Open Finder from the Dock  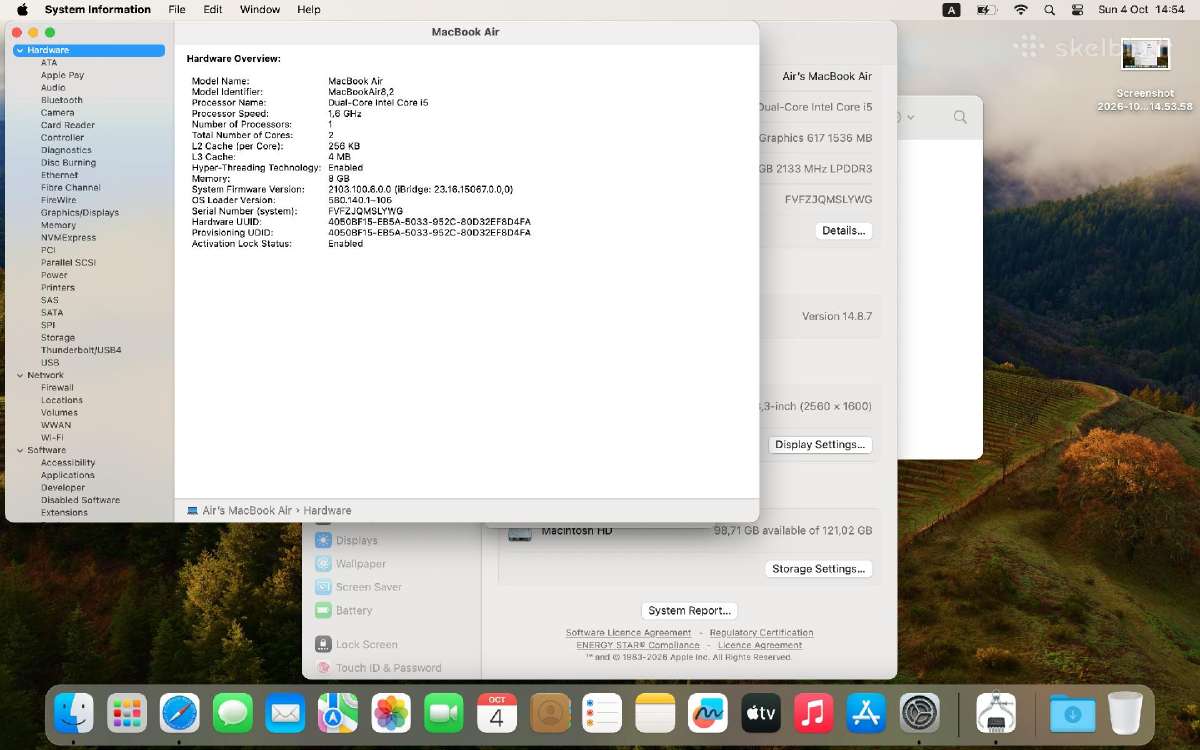[74, 713]
